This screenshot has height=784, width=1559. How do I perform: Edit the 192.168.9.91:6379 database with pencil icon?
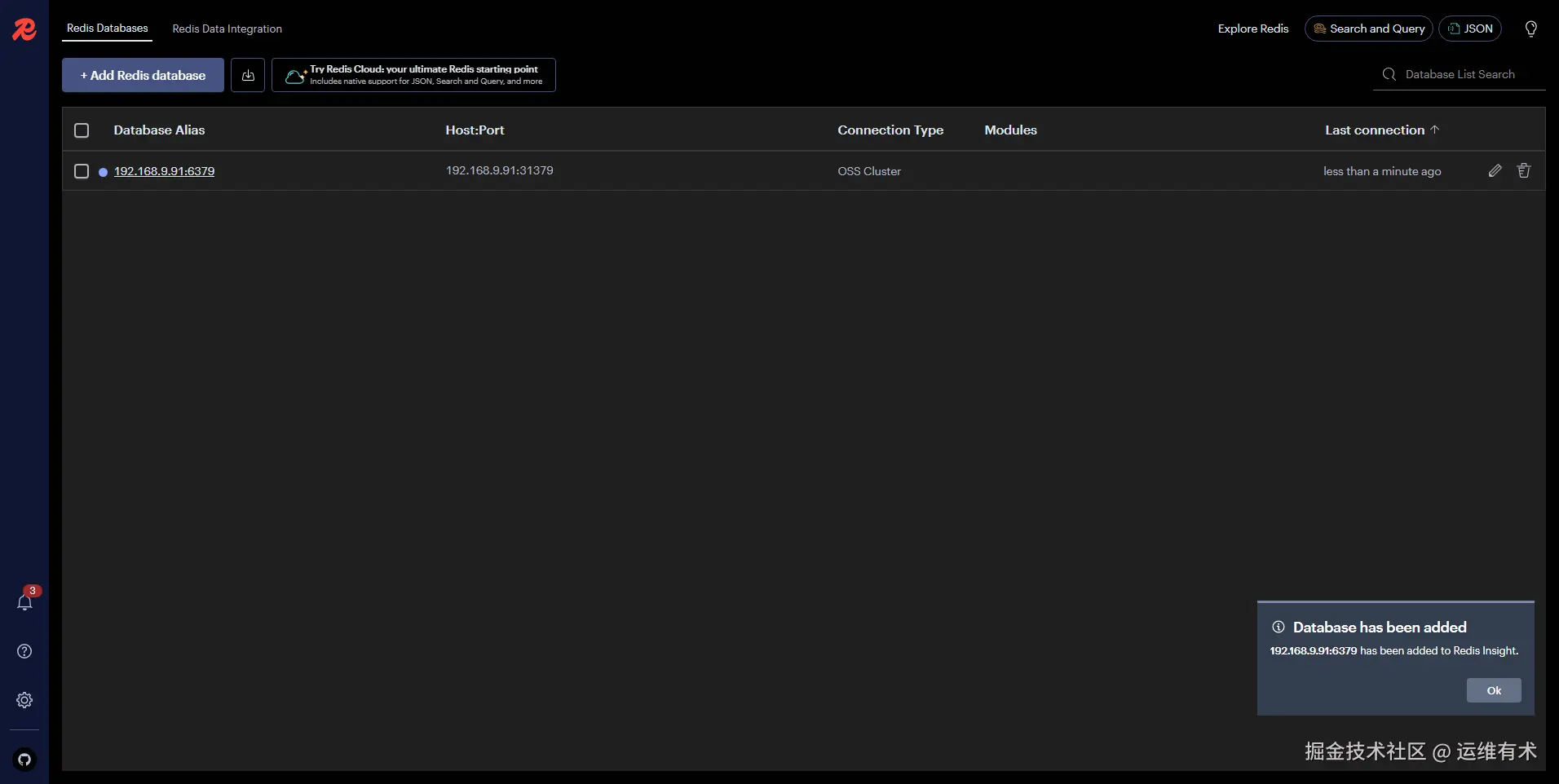click(x=1494, y=171)
